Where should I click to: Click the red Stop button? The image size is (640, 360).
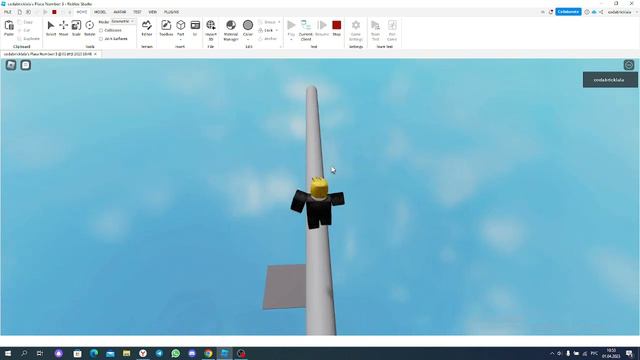pos(336,28)
